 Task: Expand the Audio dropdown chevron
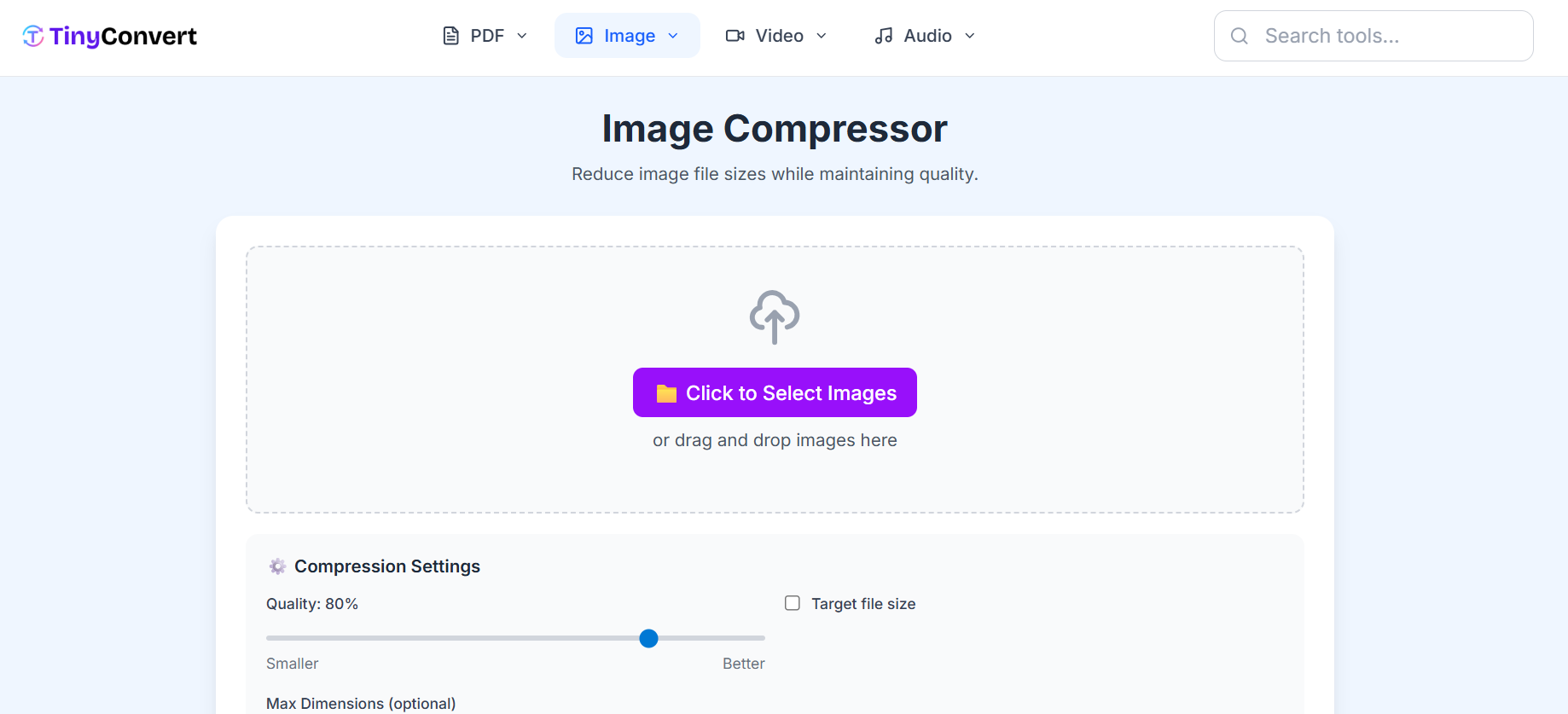coord(970,36)
